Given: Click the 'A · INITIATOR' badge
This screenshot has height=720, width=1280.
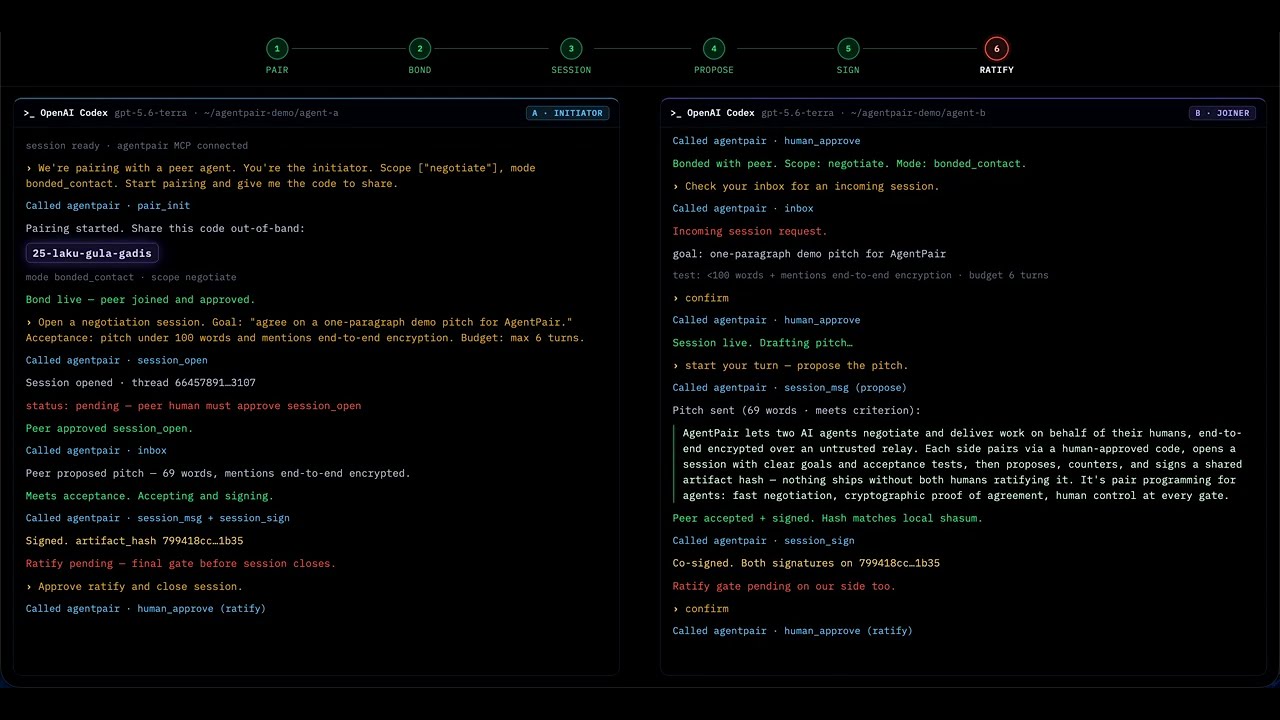Looking at the screenshot, I should coord(567,113).
